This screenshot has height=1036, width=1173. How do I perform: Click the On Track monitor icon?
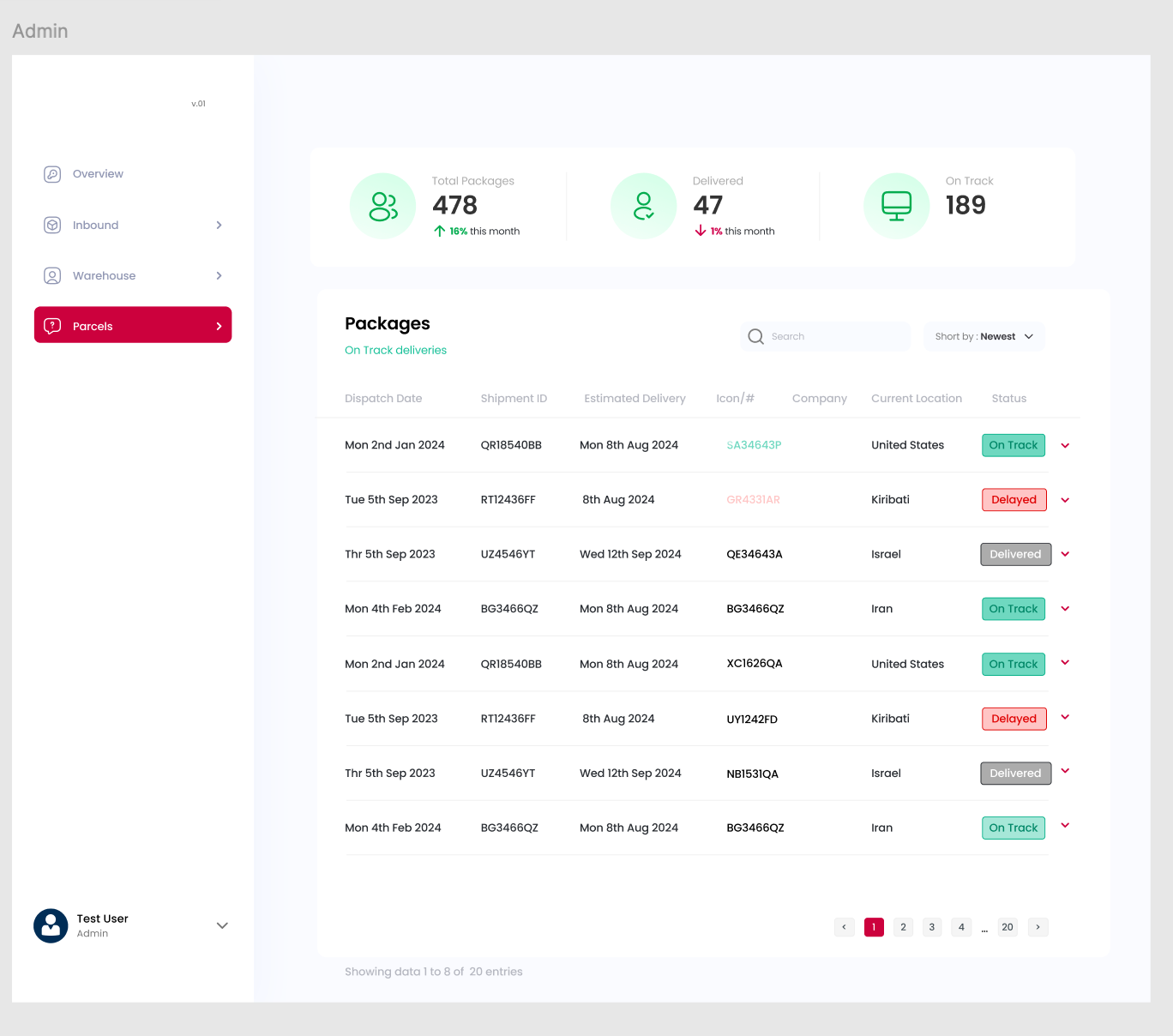(896, 206)
